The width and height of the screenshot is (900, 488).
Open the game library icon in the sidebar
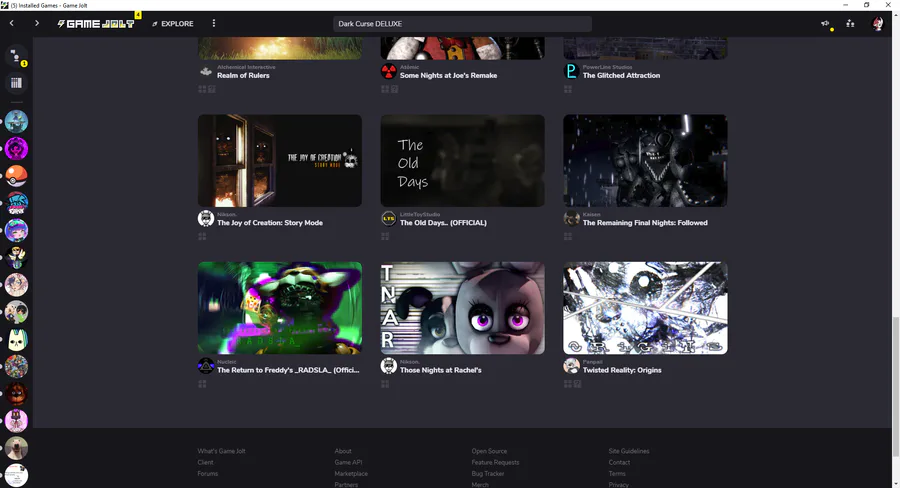[16, 83]
